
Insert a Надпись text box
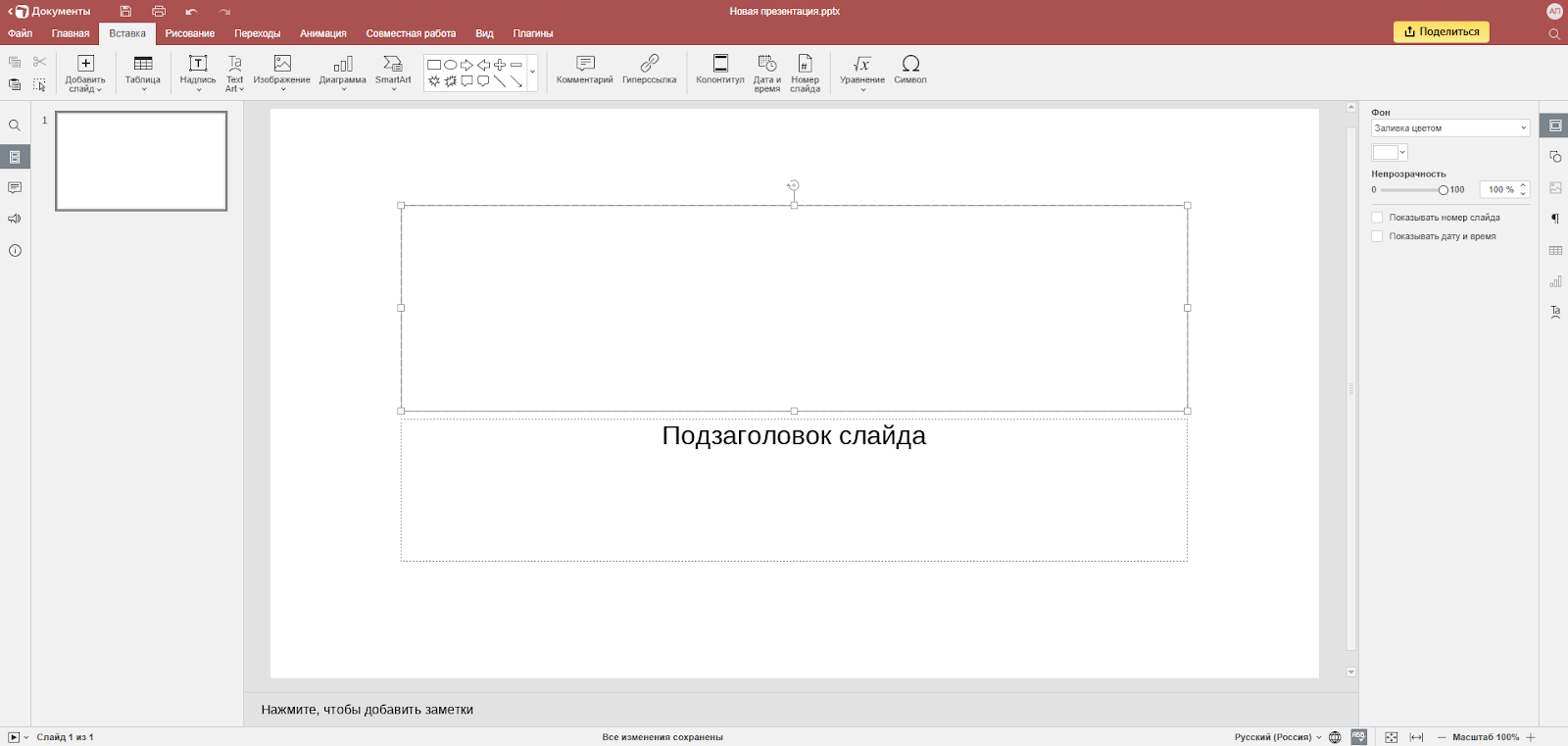[x=198, y=73]
